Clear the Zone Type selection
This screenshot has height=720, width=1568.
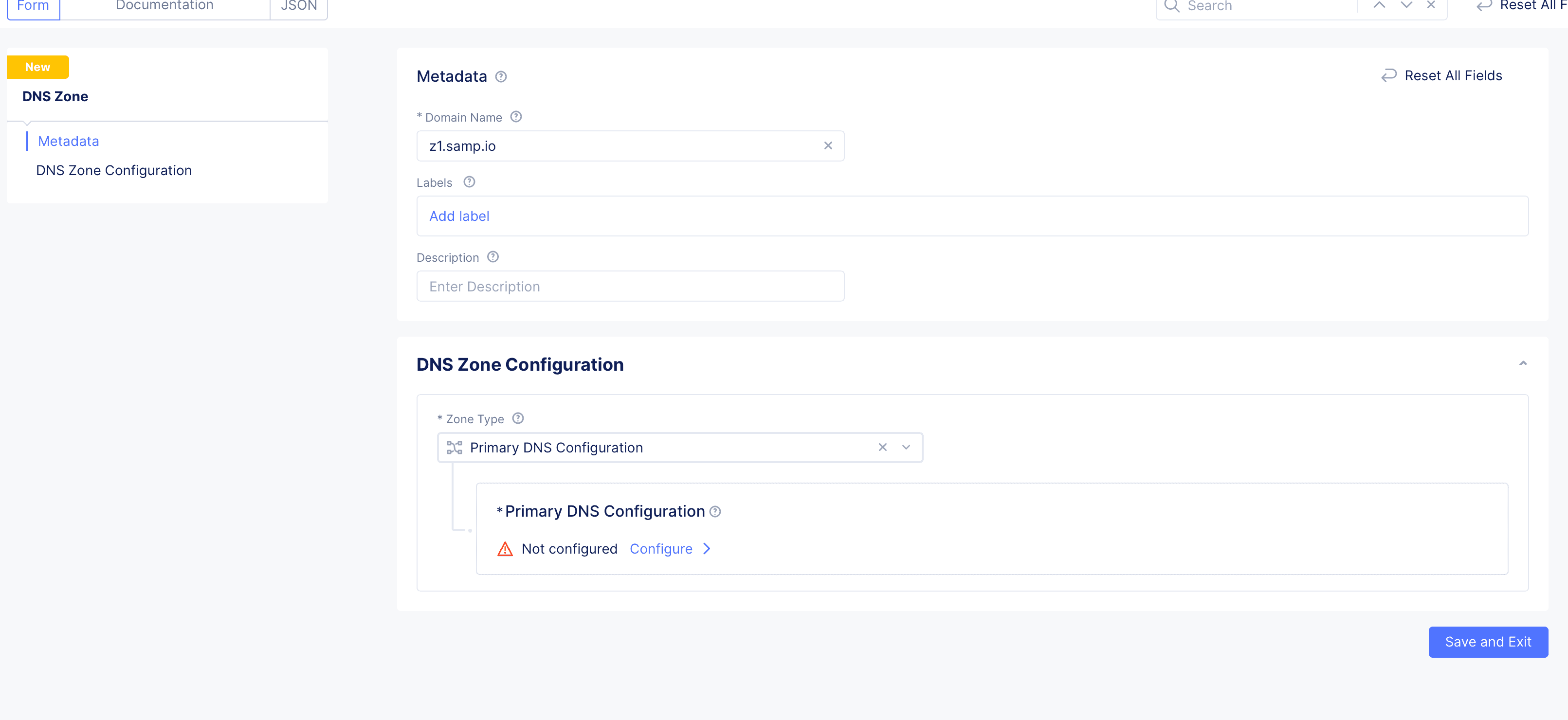tap(882, 448)
